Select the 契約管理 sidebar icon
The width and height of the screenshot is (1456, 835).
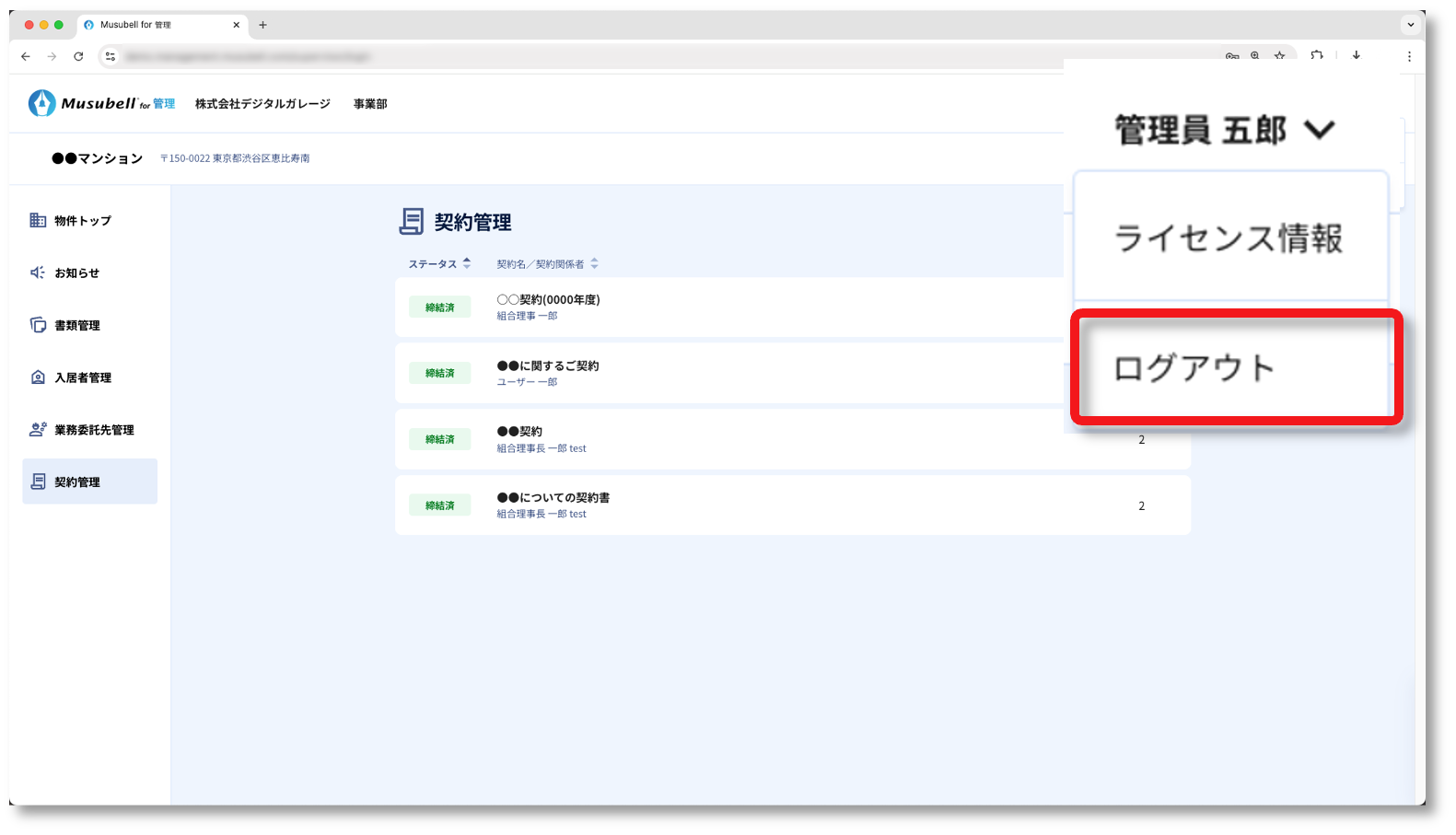38,481
